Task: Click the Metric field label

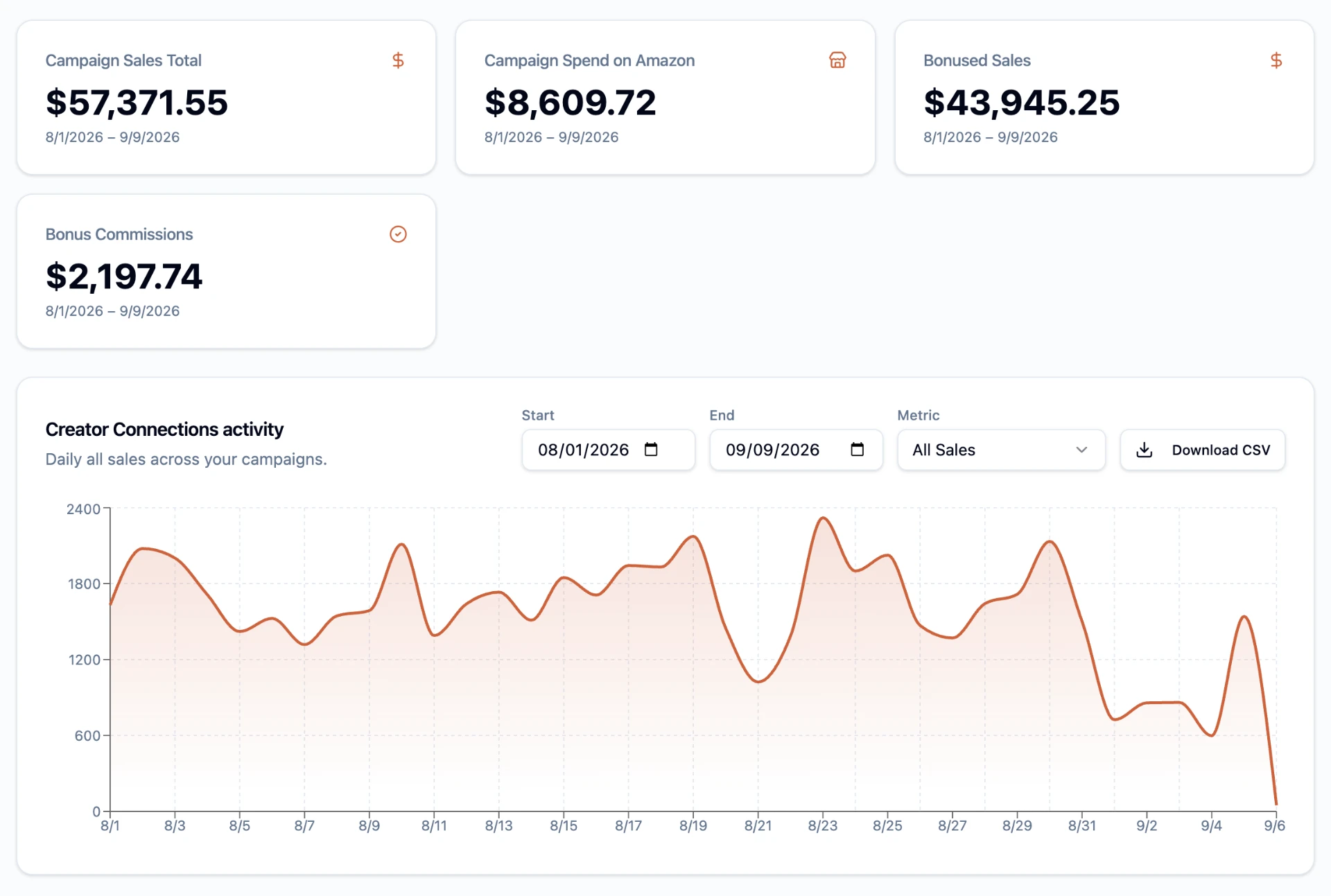Action: point(919,415)
